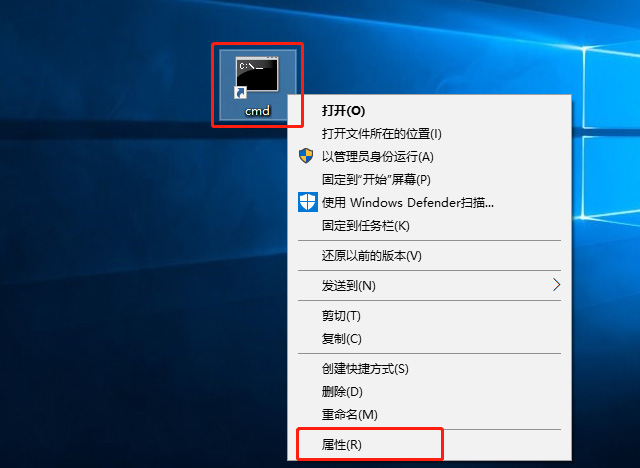The width and height of the screenshot is (640, 468).
Task: Click the shortcut arrow overlay on cmd icon
Action: 240,92
